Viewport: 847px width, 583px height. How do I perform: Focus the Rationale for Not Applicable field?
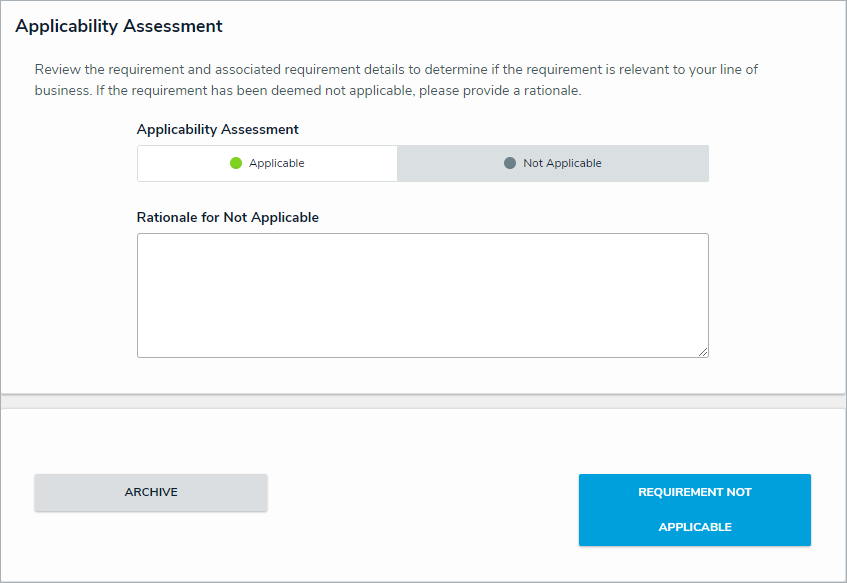[422, 295]
